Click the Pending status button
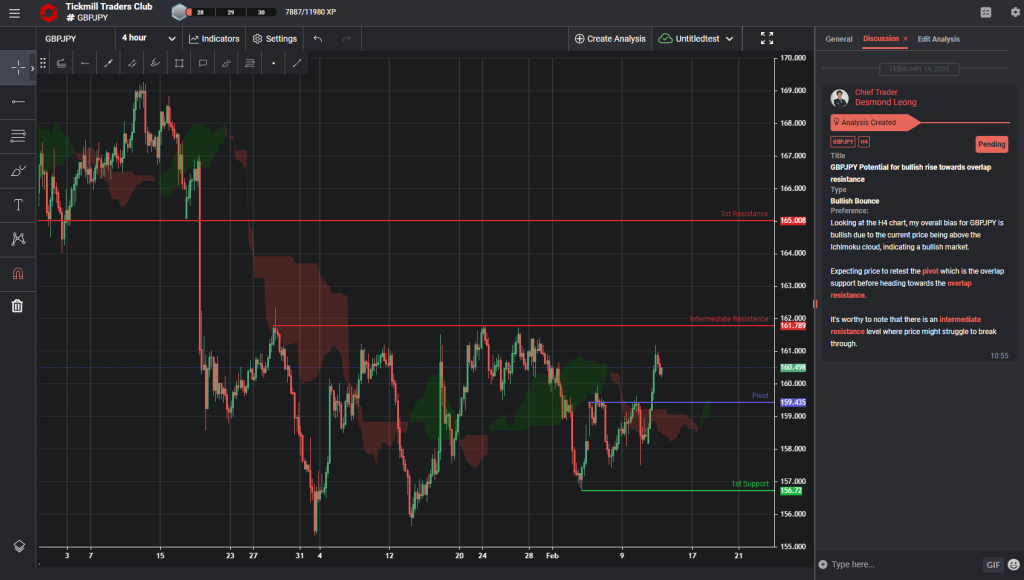Screen dimensions: 1024x580 click(991, 144)
